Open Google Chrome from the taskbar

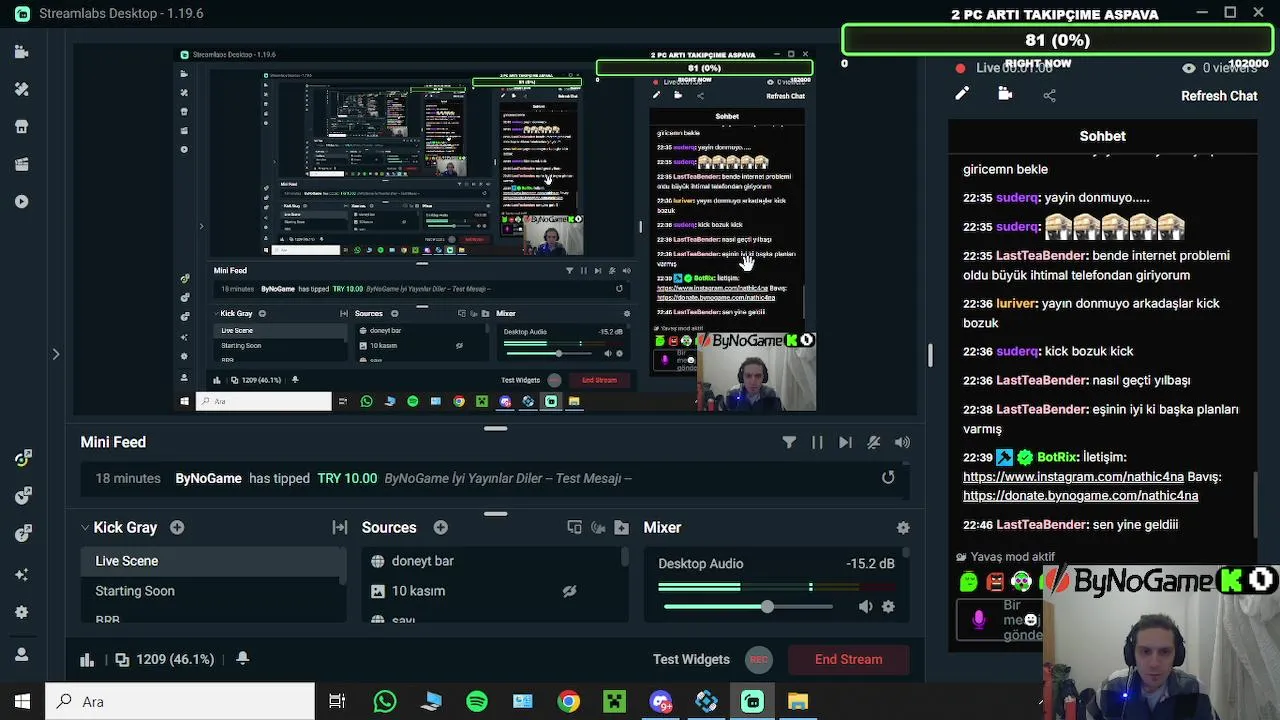[x=568, y=701]
